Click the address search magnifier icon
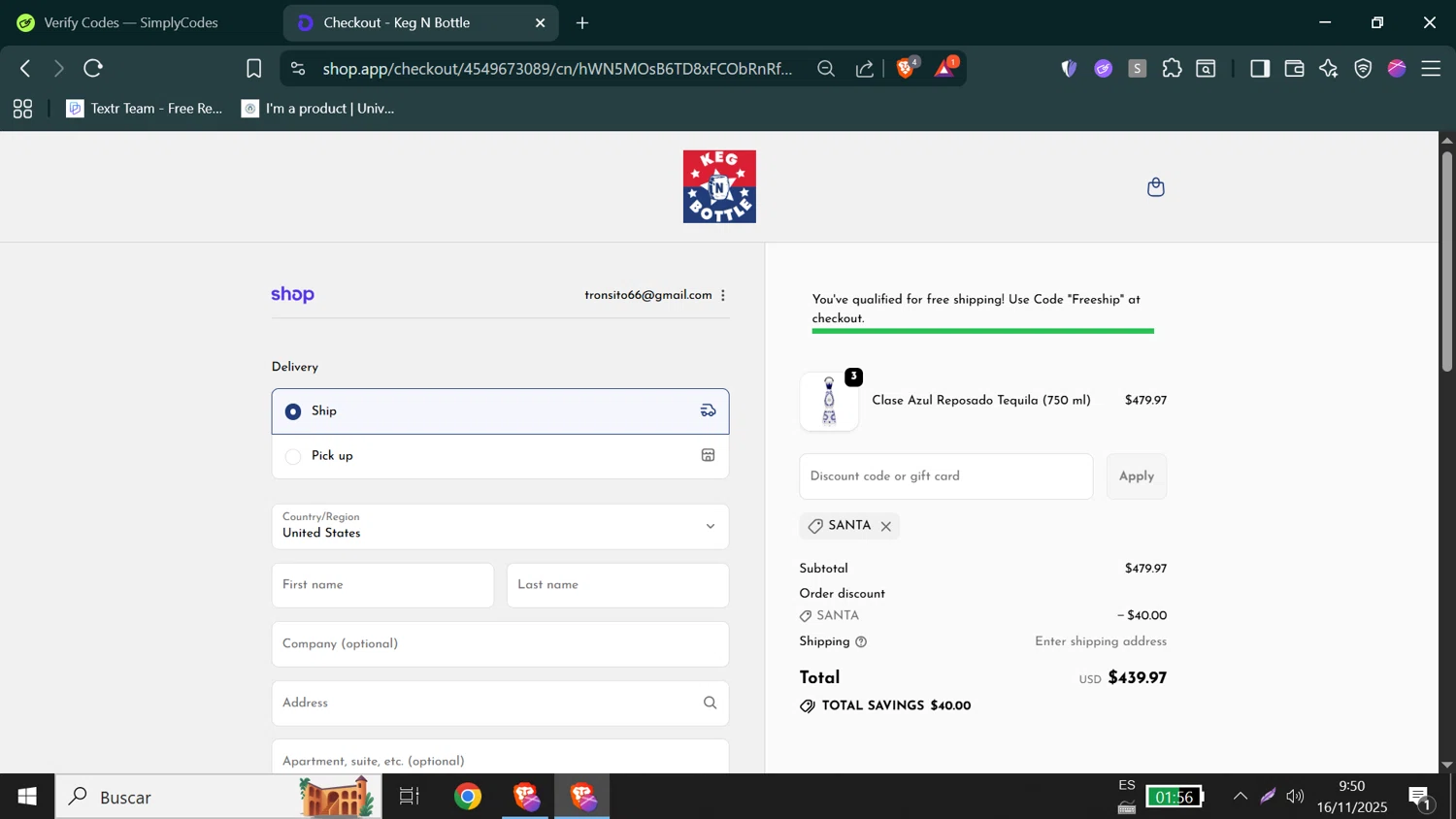Screen dimensions: 1456x819 click(710, 703)
